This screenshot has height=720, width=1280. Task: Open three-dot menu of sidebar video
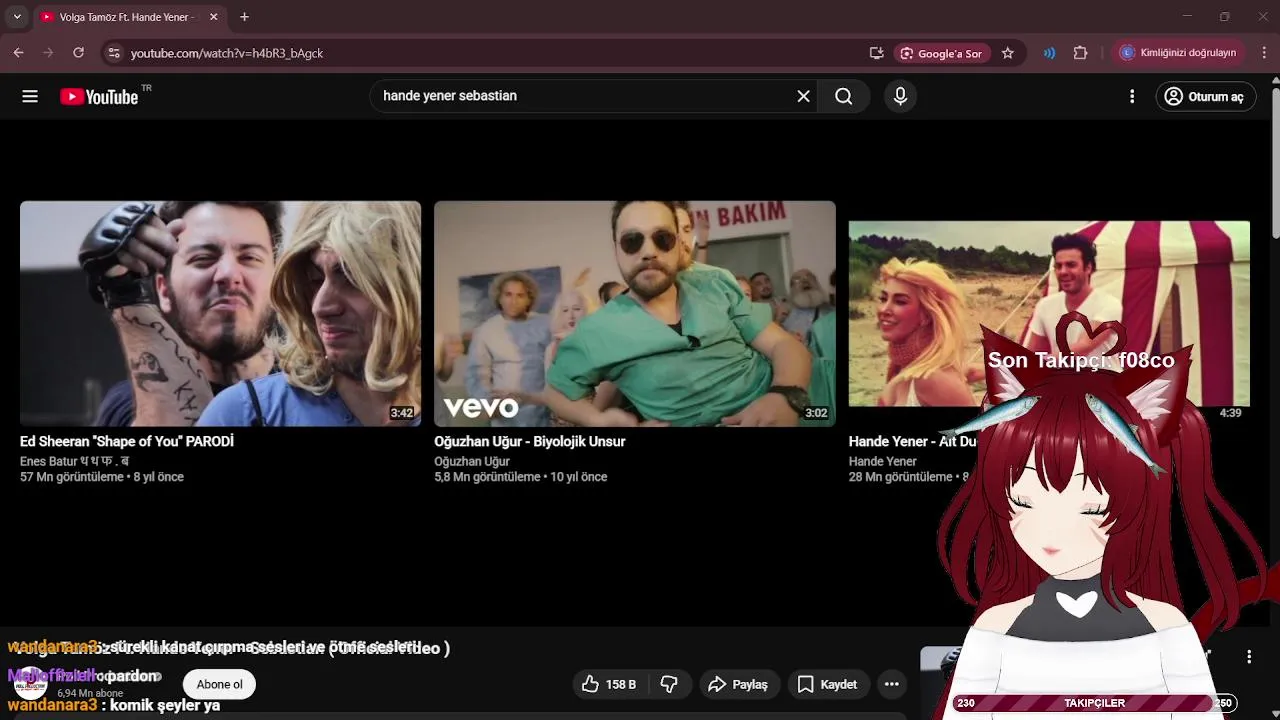[1249, 657]
